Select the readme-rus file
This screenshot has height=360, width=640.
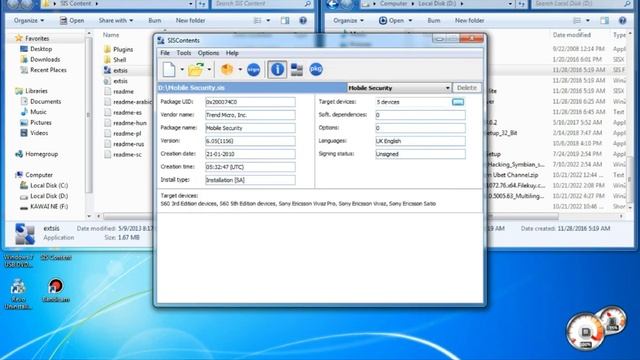[129, 144]
